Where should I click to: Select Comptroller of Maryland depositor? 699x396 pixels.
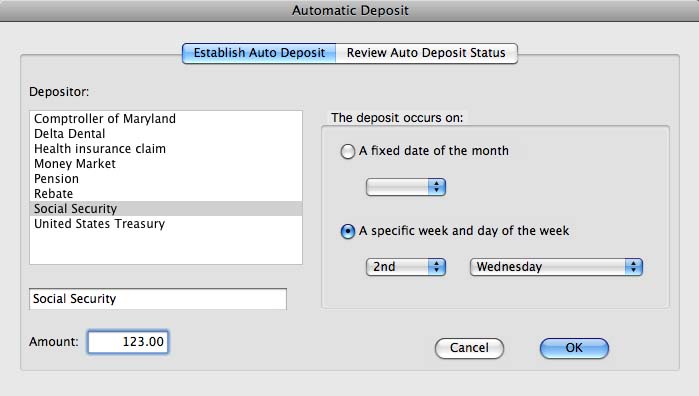[x=166, y=119]
